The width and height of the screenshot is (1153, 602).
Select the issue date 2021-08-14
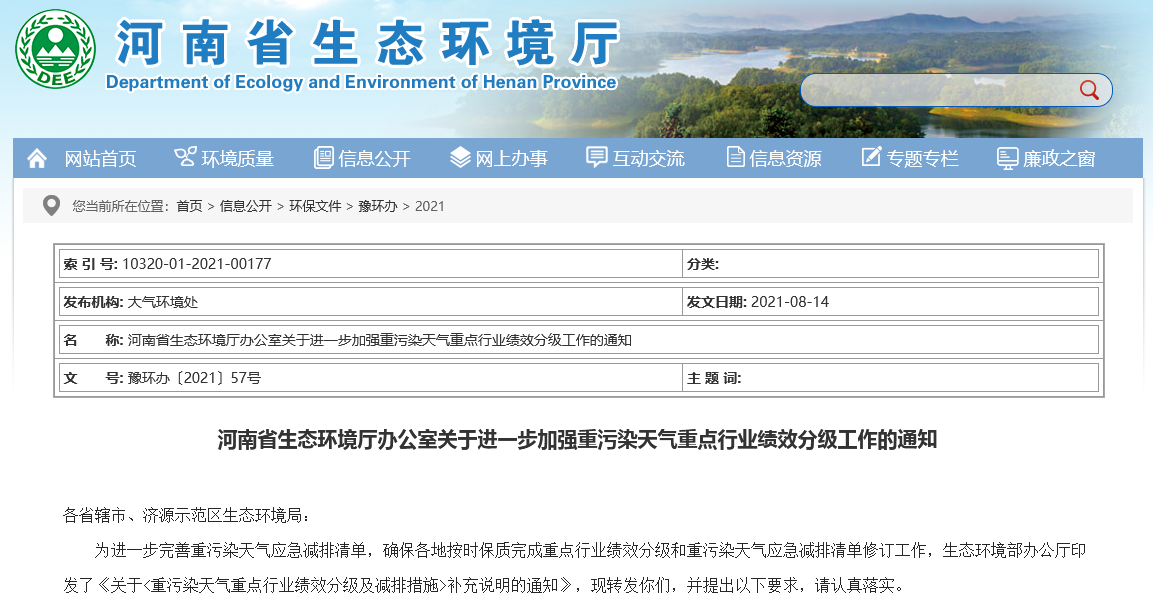[790, 302]
